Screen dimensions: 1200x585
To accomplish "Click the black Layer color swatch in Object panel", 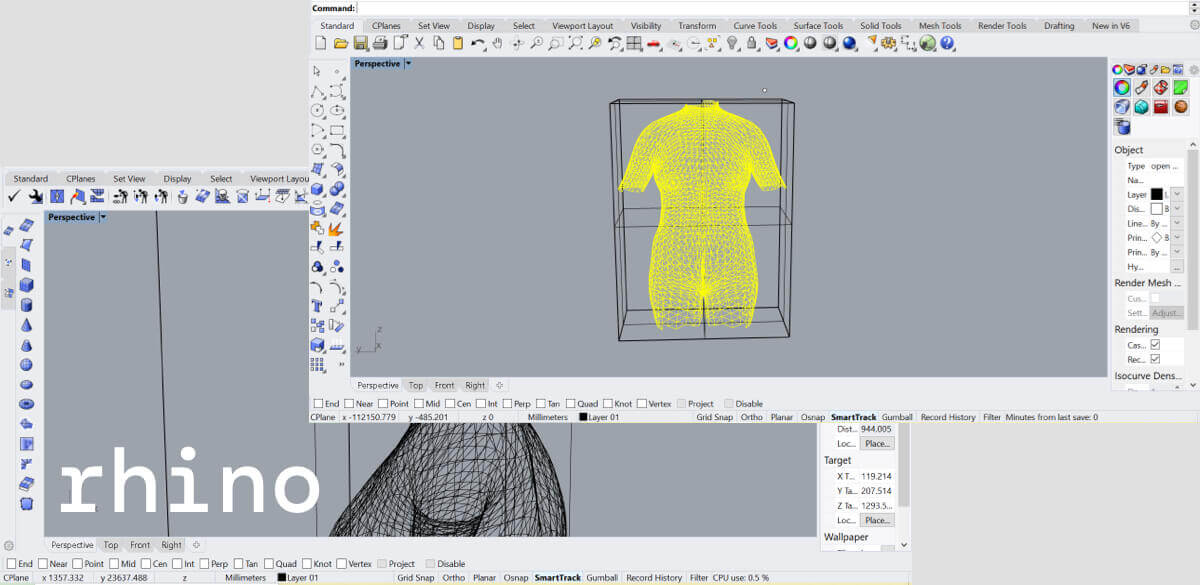I will coord(1156,194).
